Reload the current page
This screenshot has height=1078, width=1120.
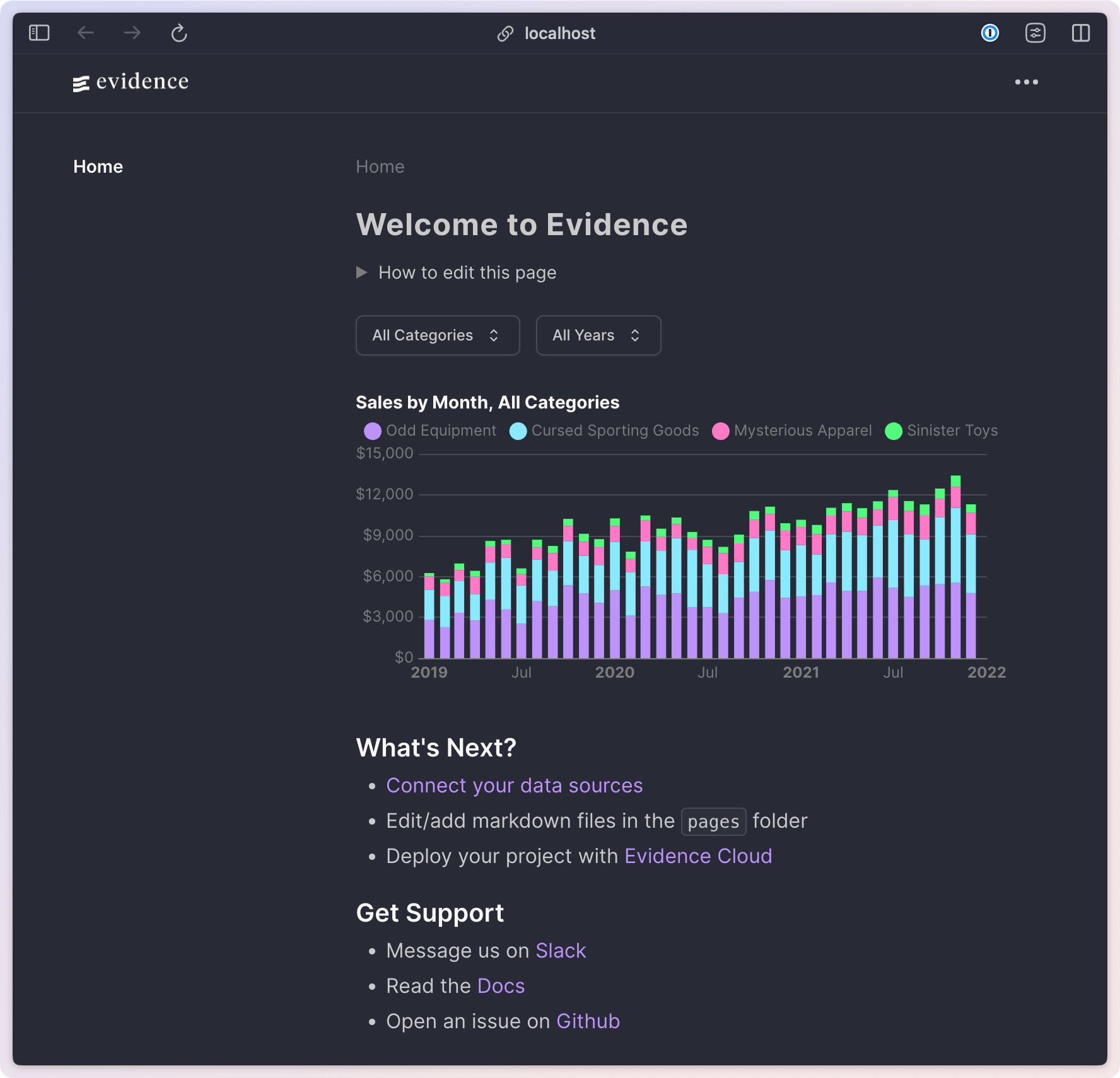click(x=178, y=33)
